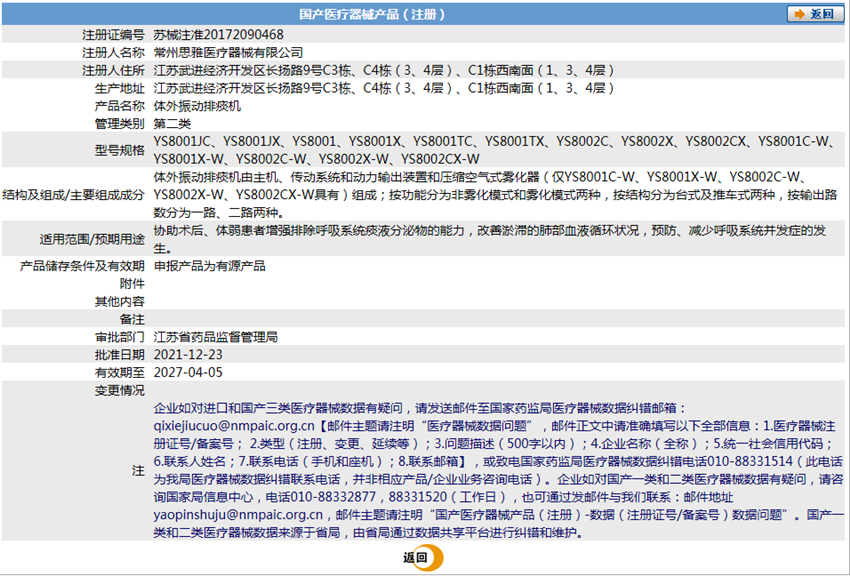Click the 返回 button at top right

point(815,14)
